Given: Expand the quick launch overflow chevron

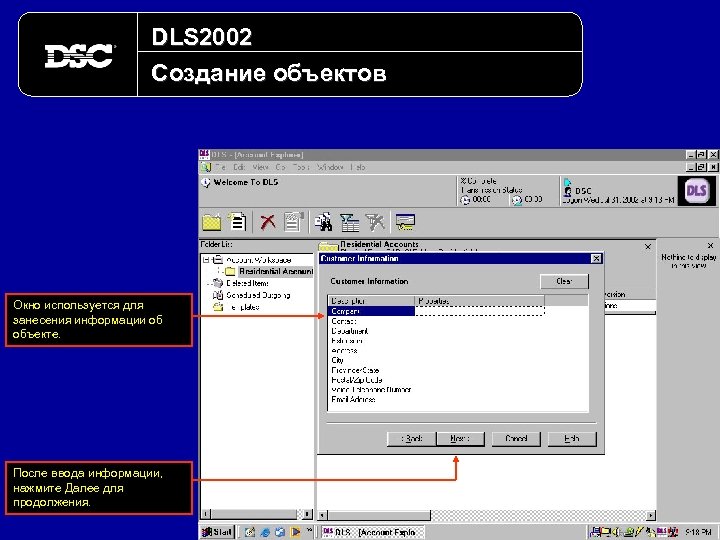Looking at the screenshot, I should point(309,530).
